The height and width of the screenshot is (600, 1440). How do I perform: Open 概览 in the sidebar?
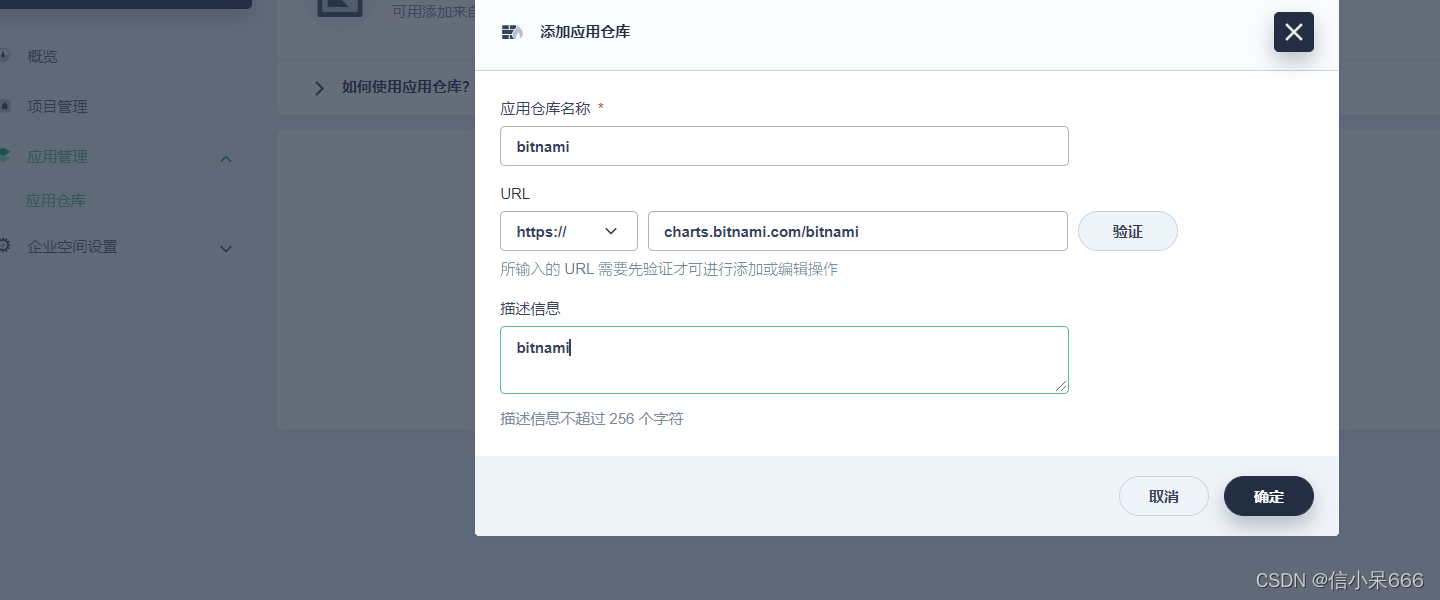tap(42, 56)
